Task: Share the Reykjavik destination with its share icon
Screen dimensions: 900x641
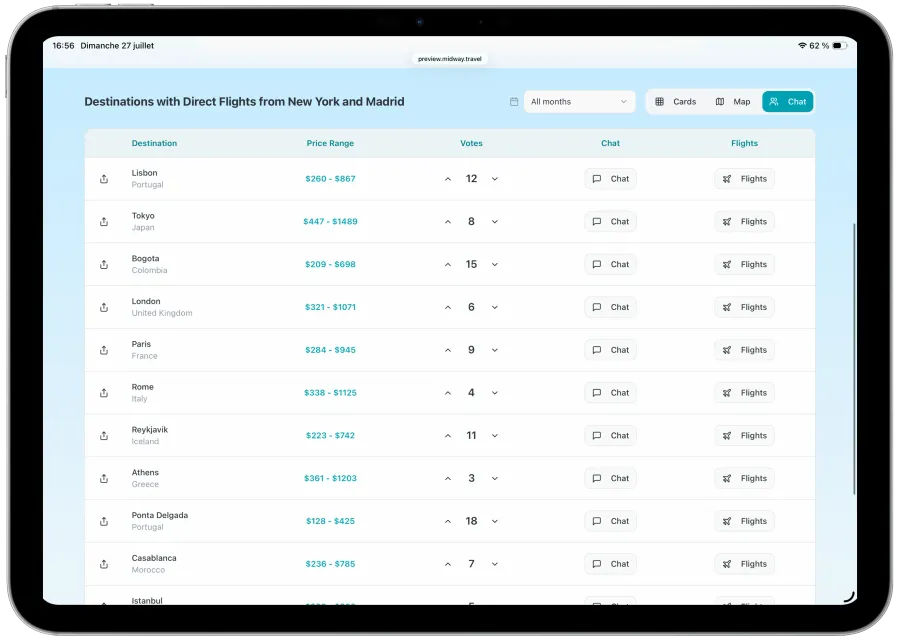Action: (103, 435)
